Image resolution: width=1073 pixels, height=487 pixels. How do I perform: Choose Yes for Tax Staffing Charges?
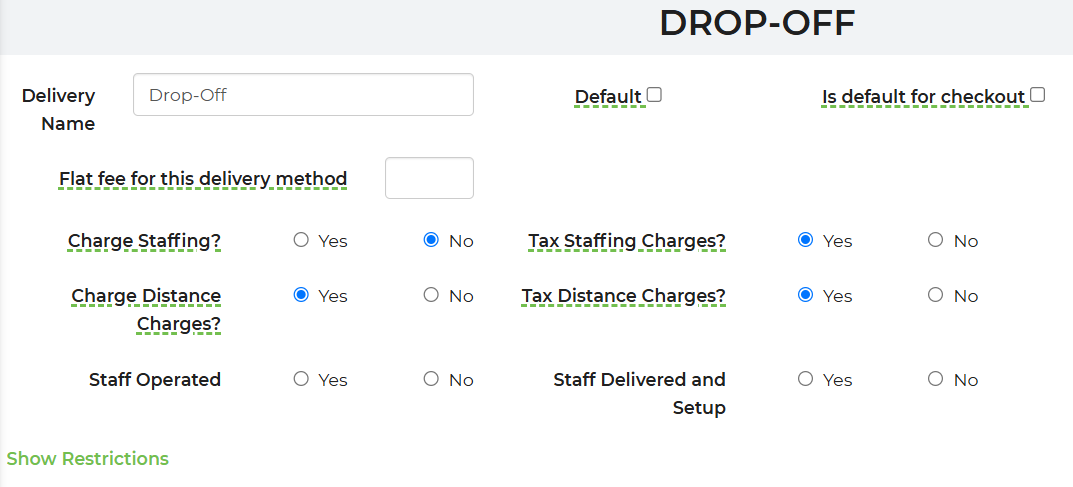click(x=805, y=240)
